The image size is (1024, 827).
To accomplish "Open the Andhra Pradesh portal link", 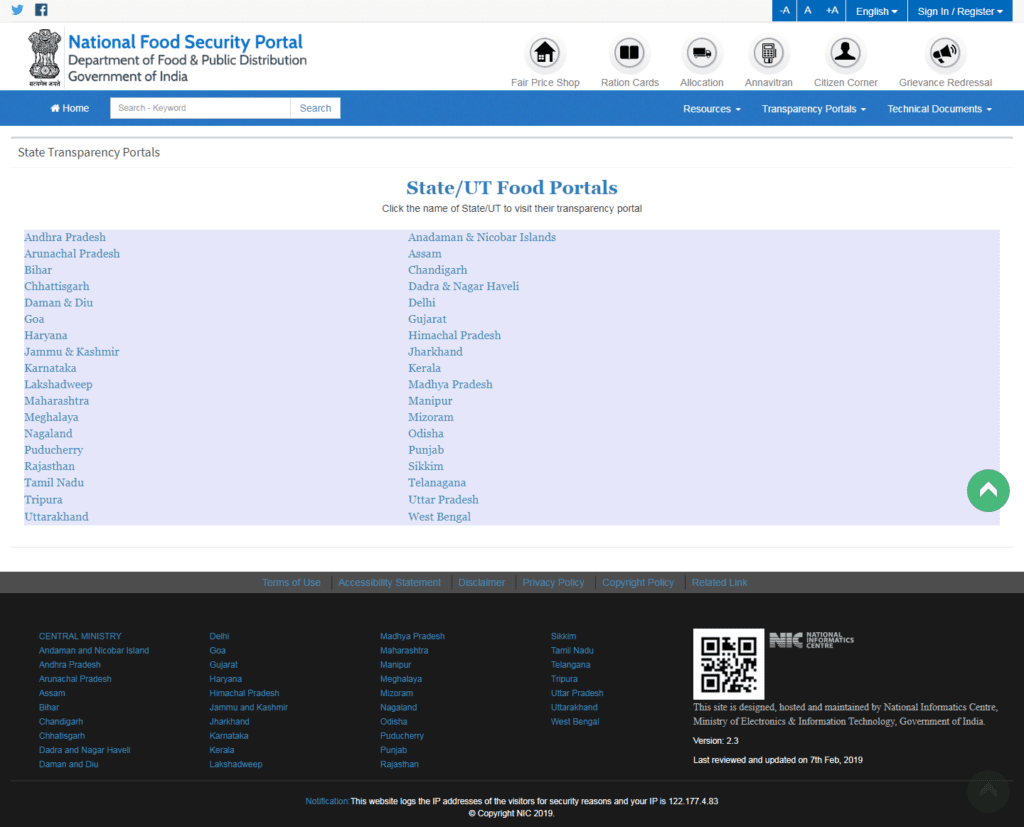I will 65,237.
